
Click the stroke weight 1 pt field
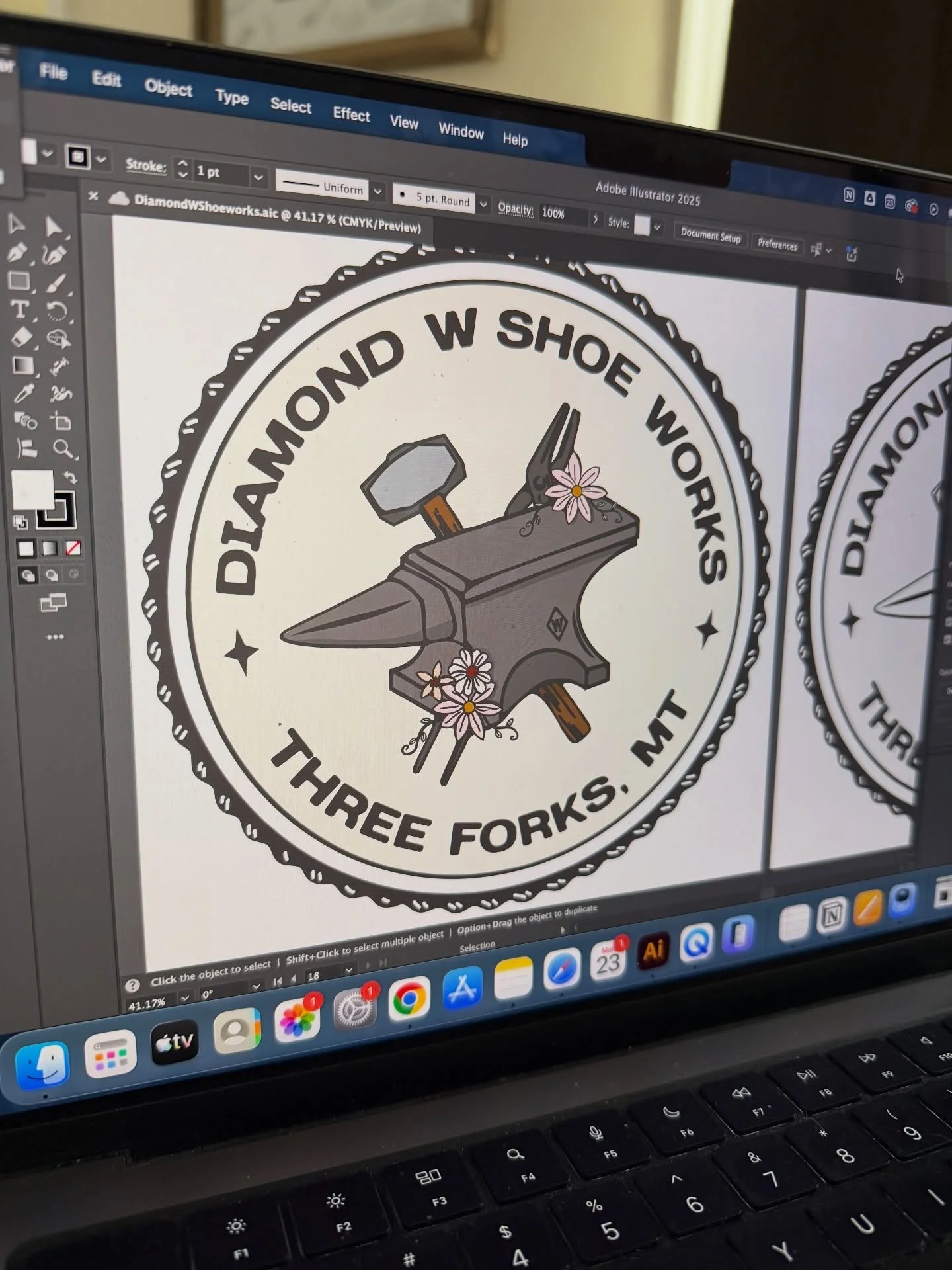(x=221, y=173)
